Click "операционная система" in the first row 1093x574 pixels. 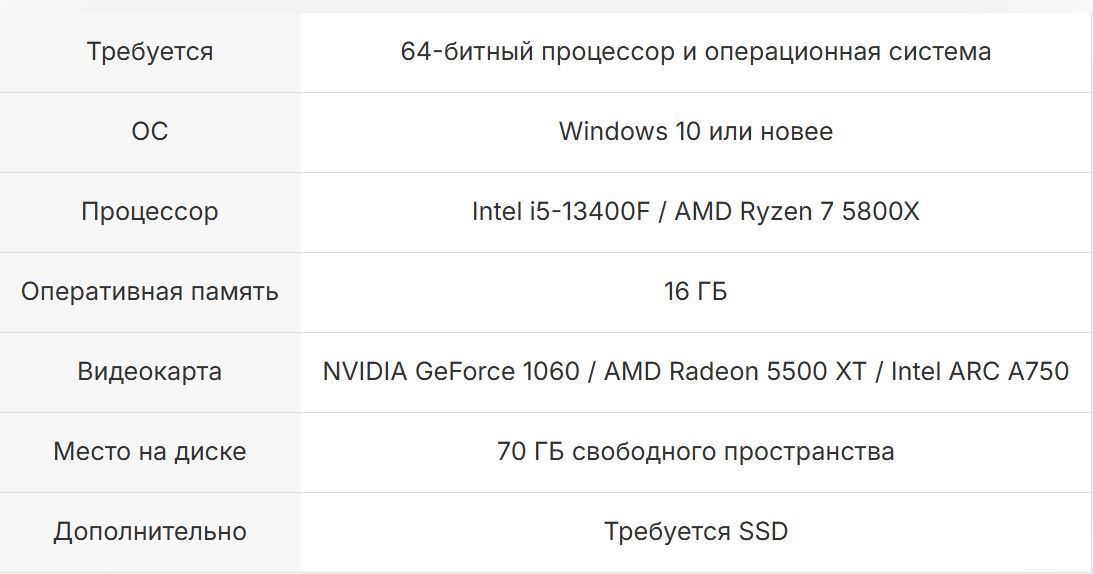pos(848,52)
